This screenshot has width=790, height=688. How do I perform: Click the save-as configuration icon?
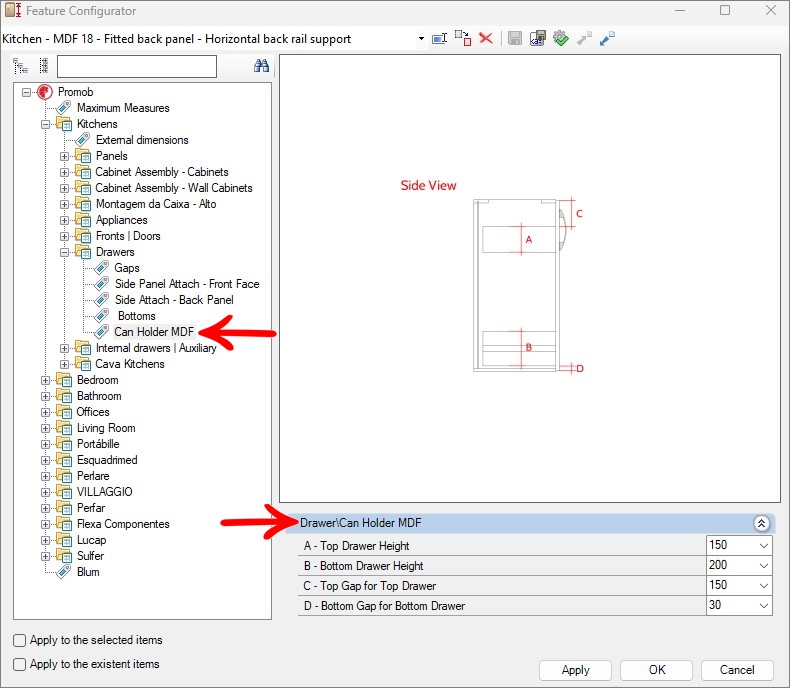[x=538, y=38]
